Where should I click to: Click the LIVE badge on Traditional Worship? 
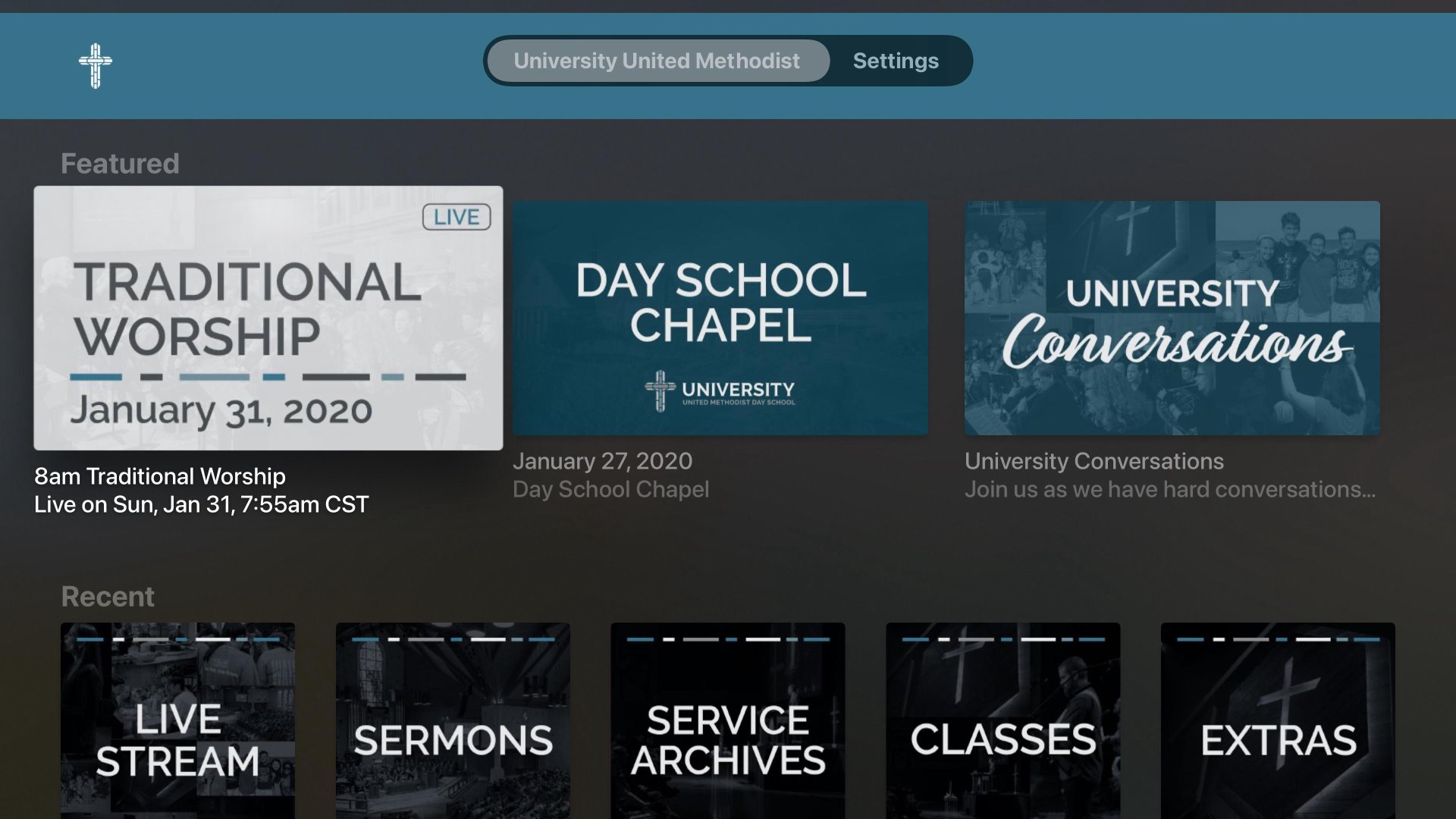pyautogui.click(x=457, y=217)
